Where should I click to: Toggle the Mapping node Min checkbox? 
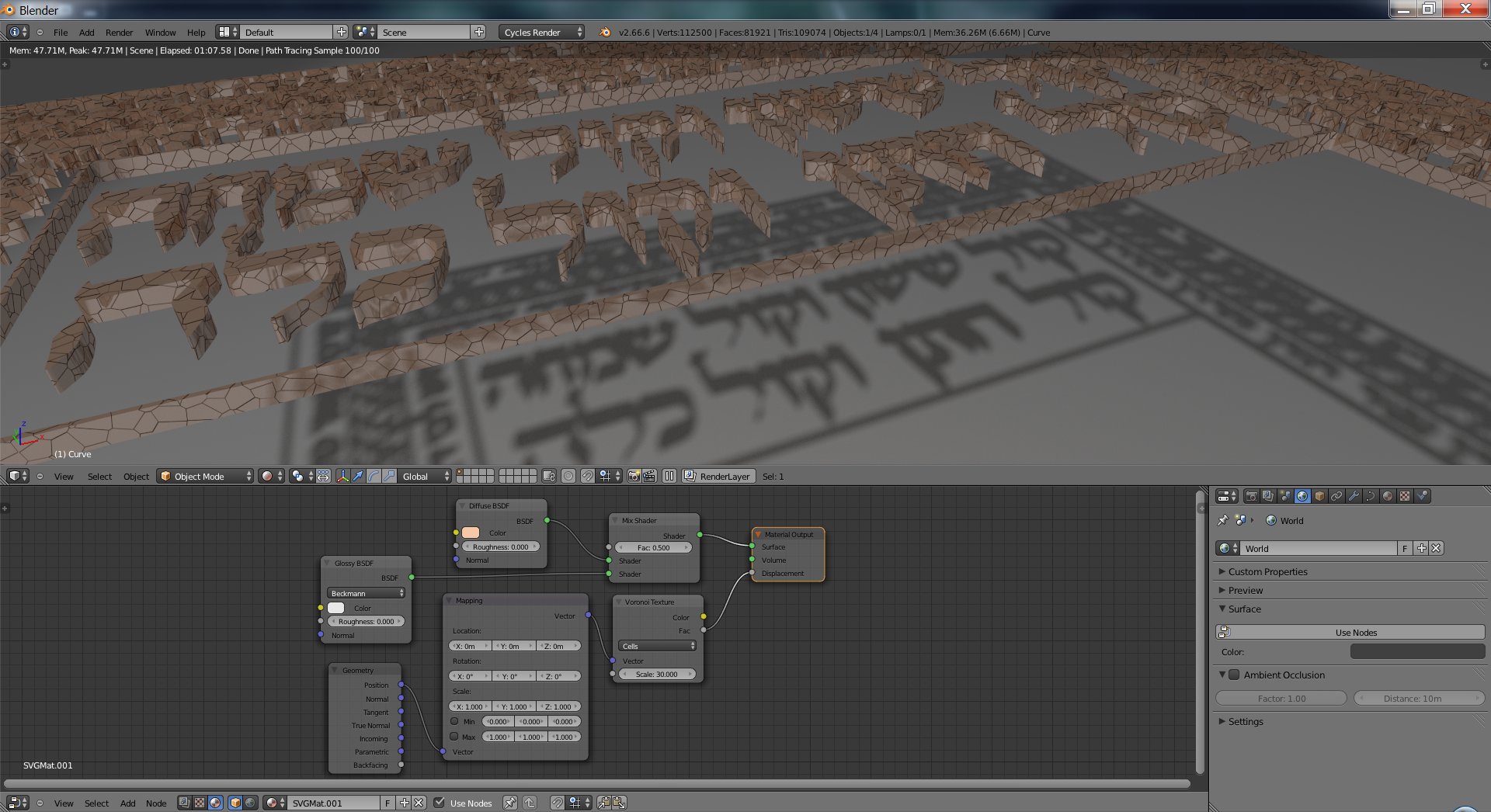(454, 721)
